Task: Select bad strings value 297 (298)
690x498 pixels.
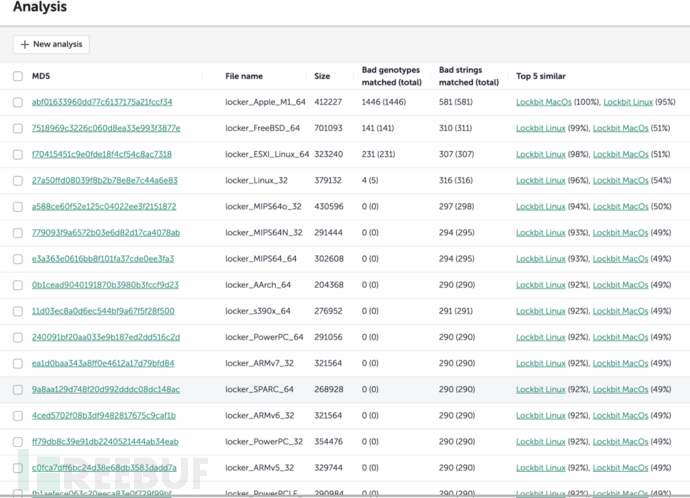Action: click(456, 206)
